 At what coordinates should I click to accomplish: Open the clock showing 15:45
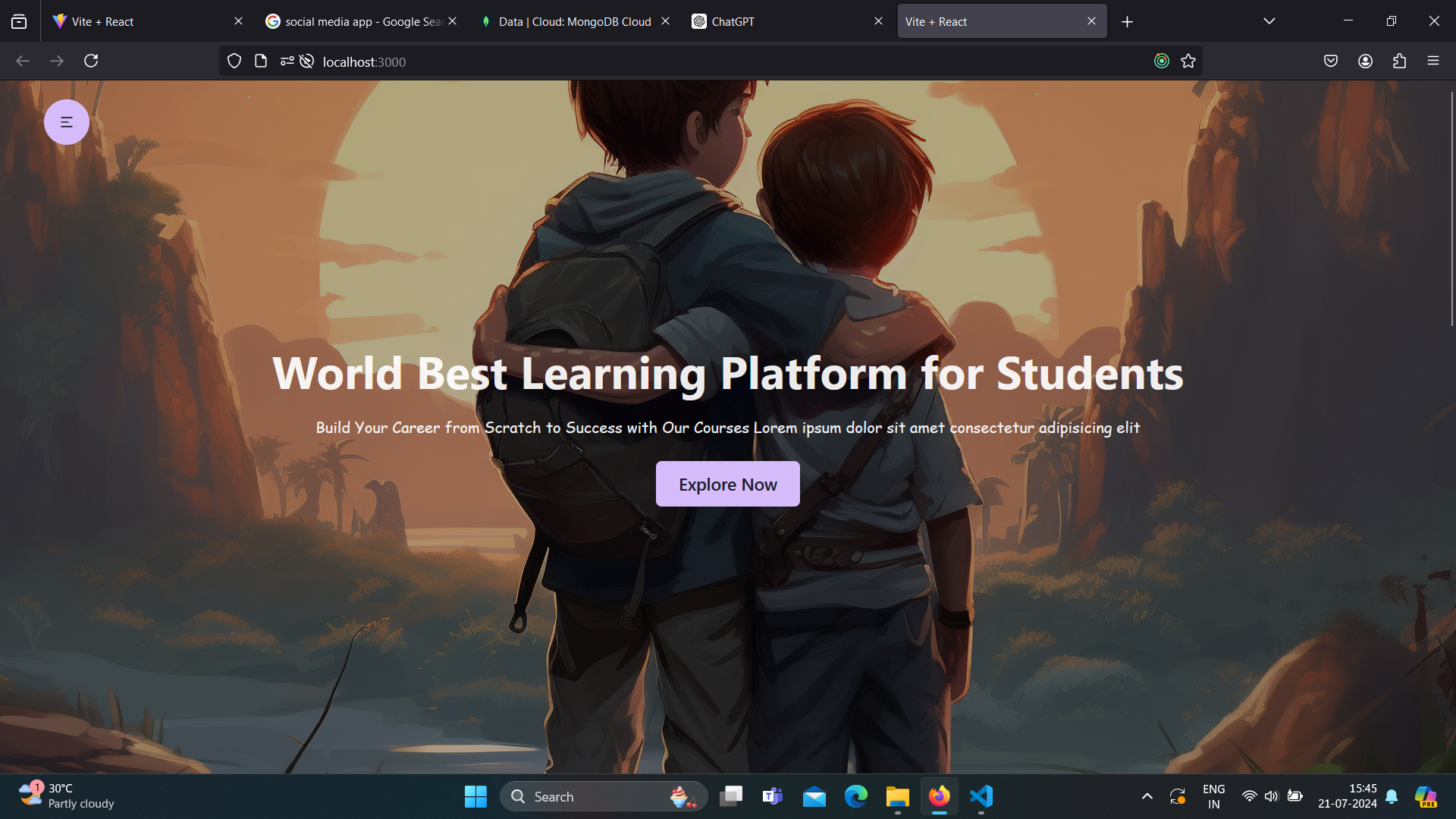1348,796
